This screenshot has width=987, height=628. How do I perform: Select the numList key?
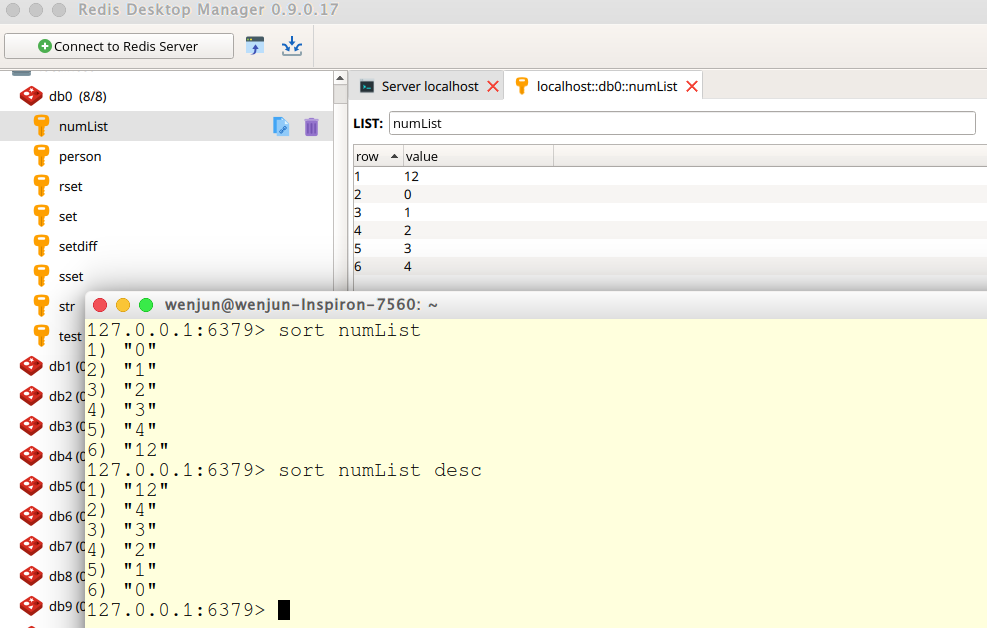[x=83, y=126]
